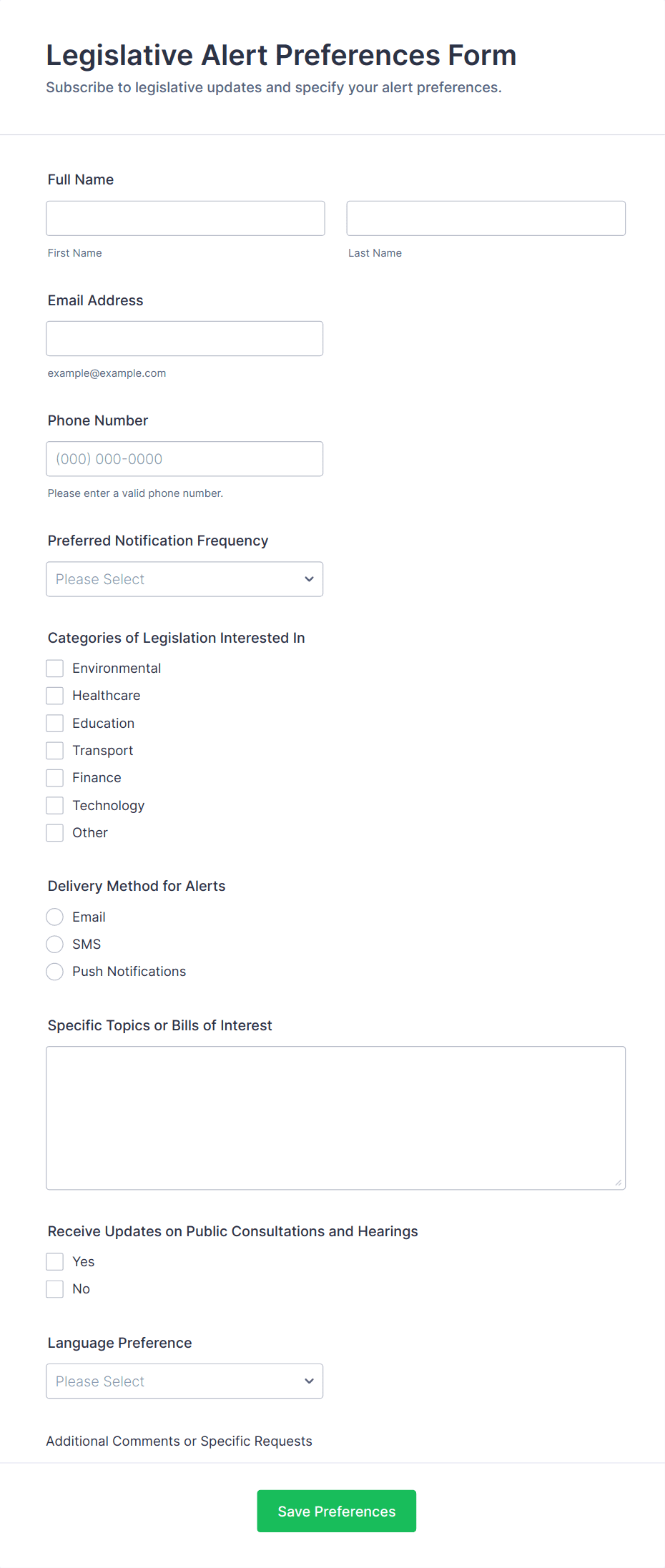Viewport: 665px width, 1568px height.
Task: Select Email as delivery method
Action: click(55, 917)
